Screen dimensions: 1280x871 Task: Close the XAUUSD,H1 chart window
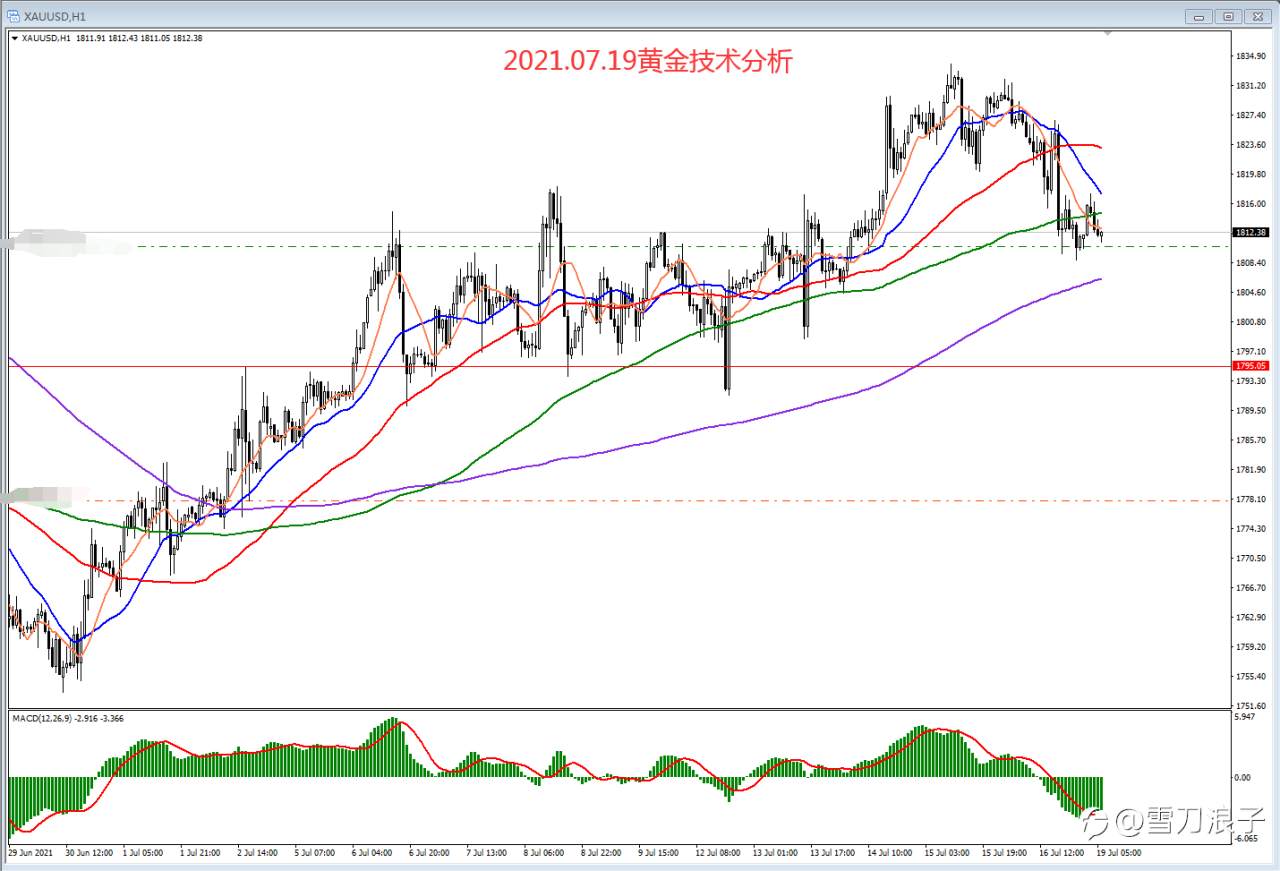click(1257, 16)
